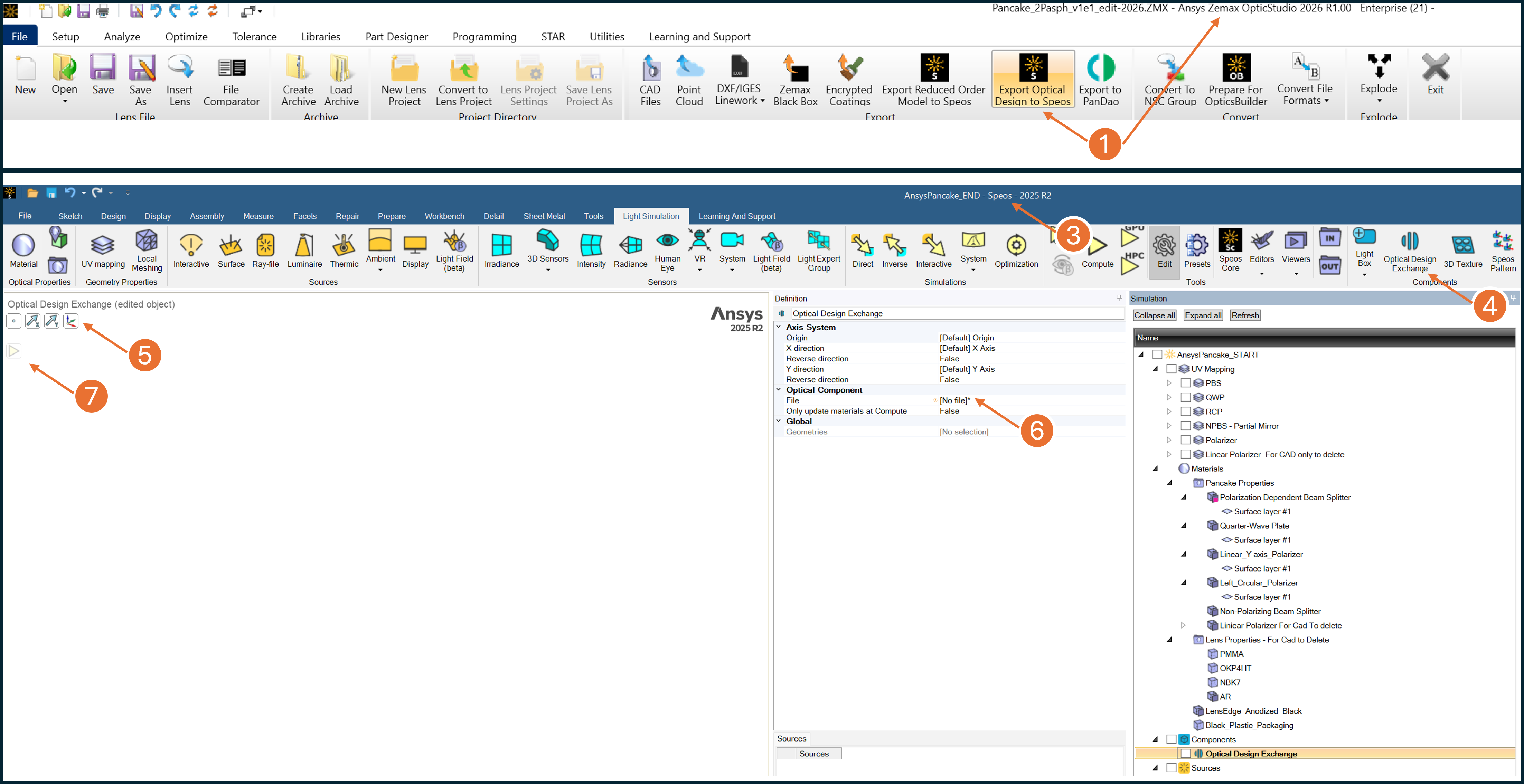Tick the UV Mapping checkbox
The height and width of the screenshot is (784, 1524).
[x=1172, y=369]
